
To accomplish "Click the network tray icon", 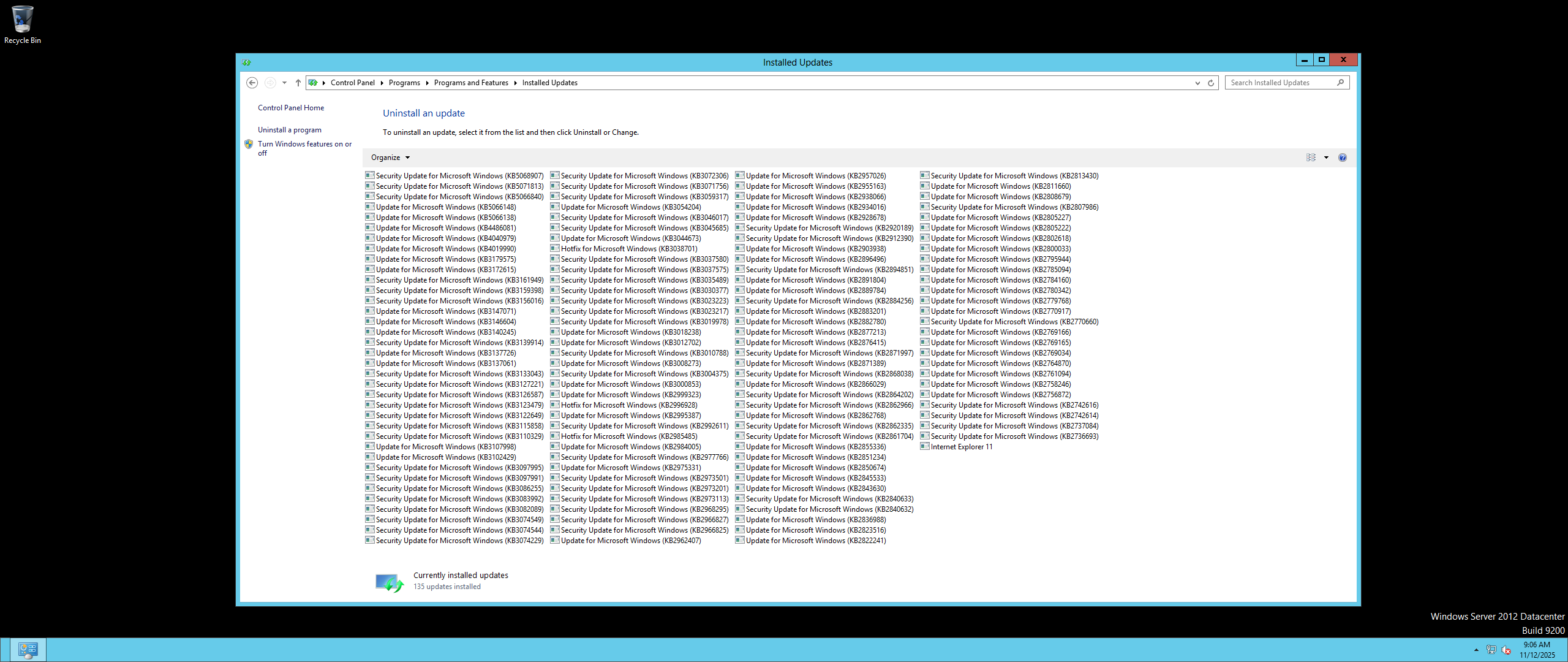I will point(1491,650).
